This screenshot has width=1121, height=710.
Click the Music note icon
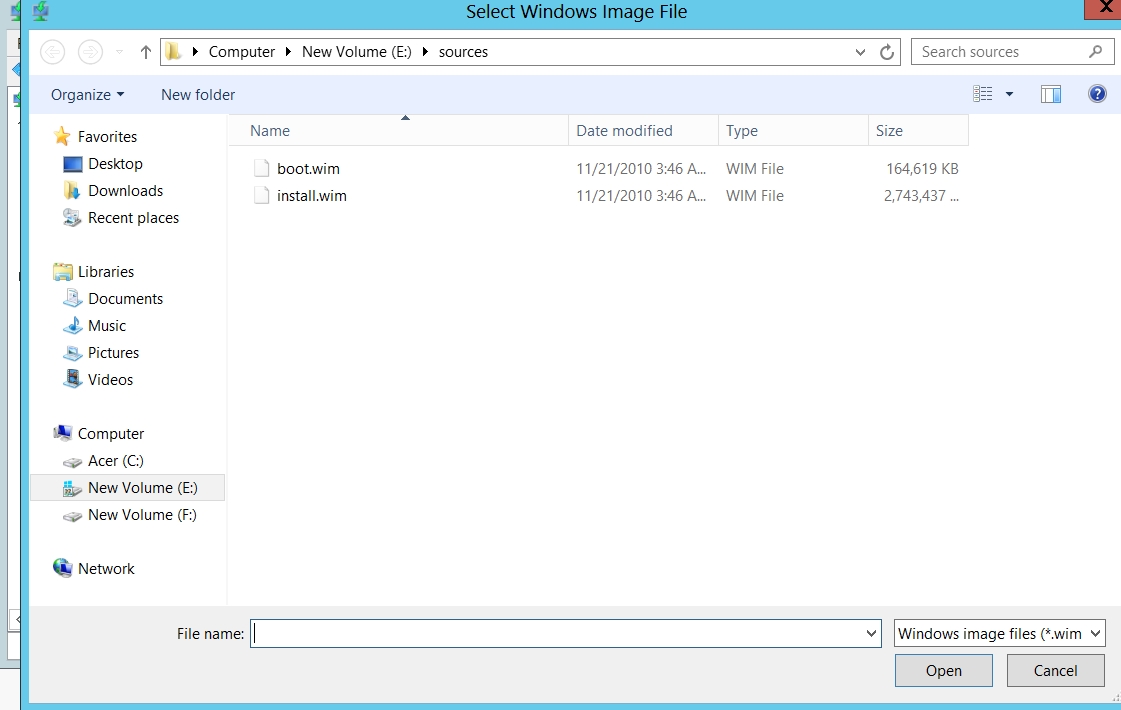tap(72, 325)
